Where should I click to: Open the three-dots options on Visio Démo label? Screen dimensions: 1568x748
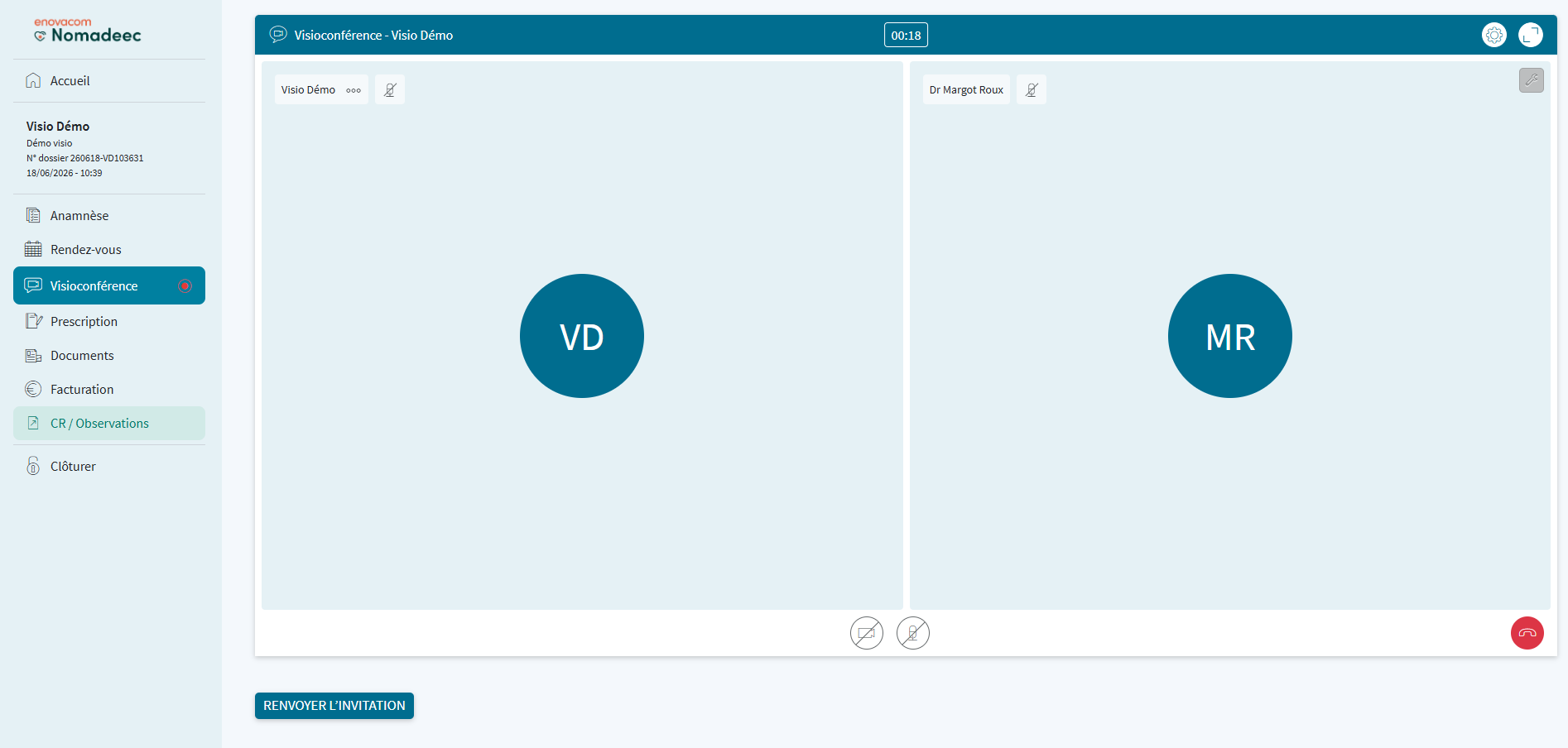click(354, 90)
